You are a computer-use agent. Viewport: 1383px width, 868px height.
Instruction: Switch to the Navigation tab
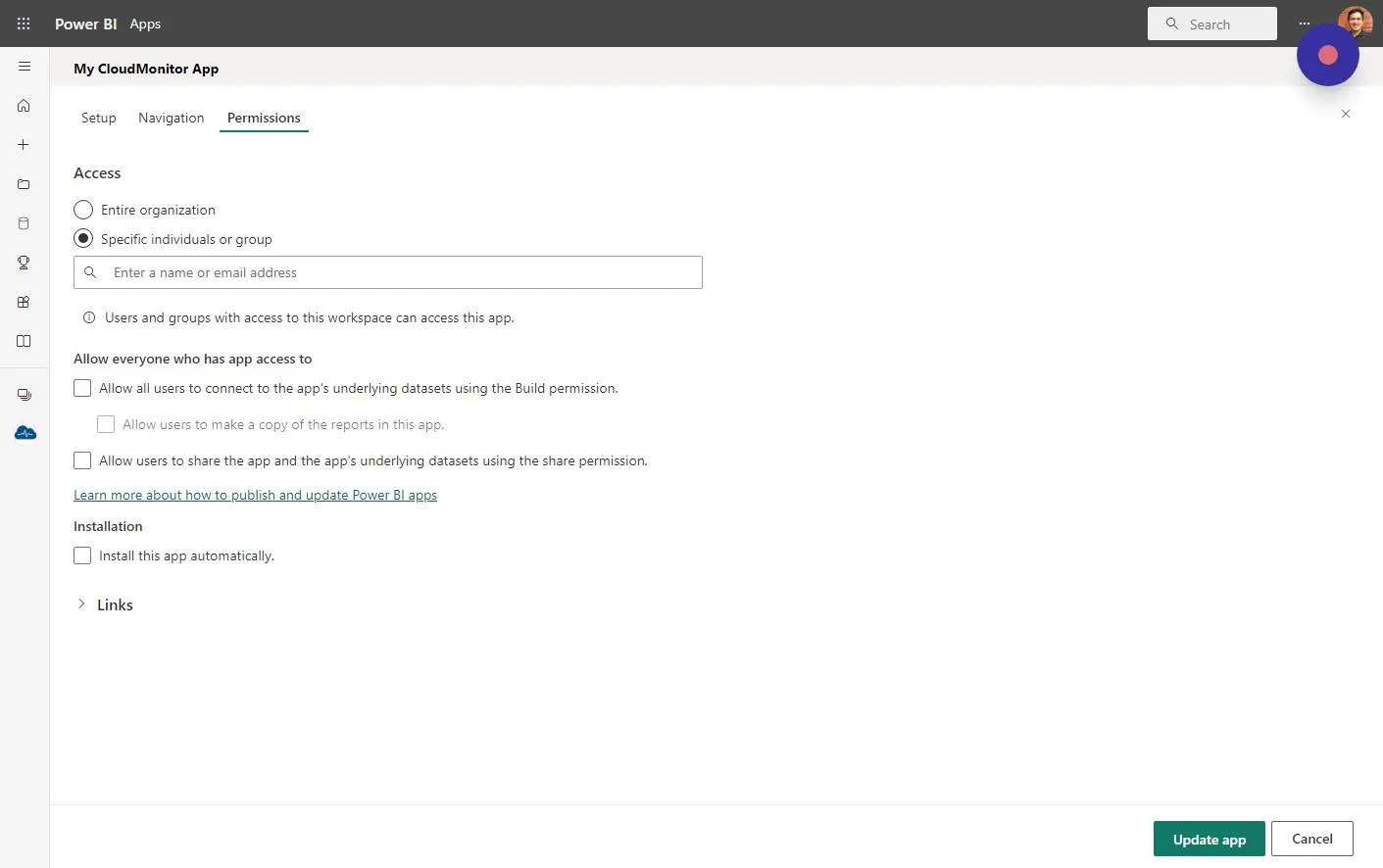[172, 118]
